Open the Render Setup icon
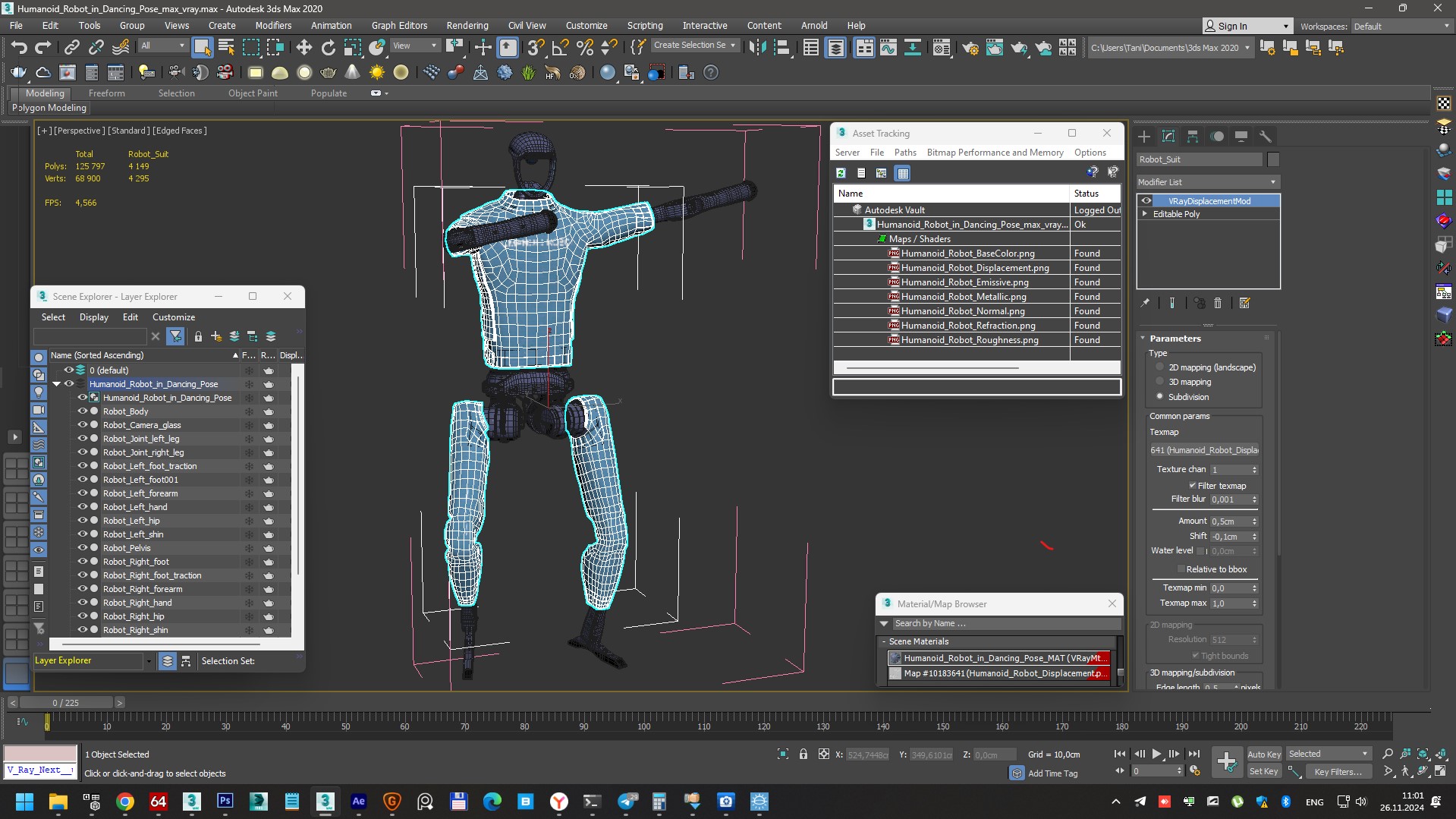Viewport: 1456px width, 819px height. pyautogui.click(x=970, y=48)
